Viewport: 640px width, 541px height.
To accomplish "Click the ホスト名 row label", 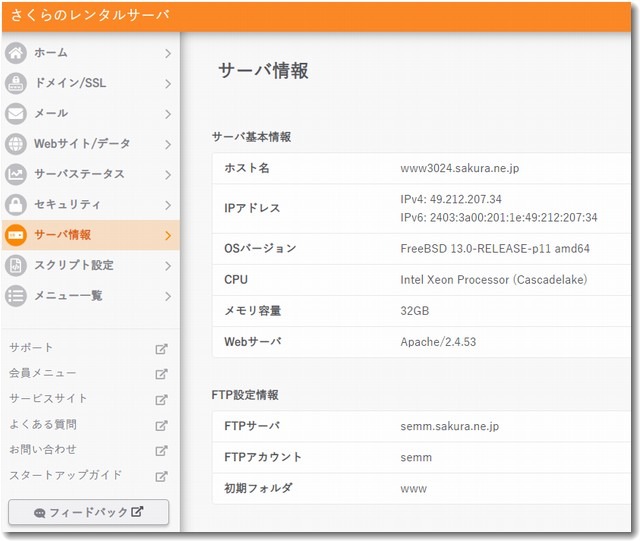I will [x=247, y=168].
